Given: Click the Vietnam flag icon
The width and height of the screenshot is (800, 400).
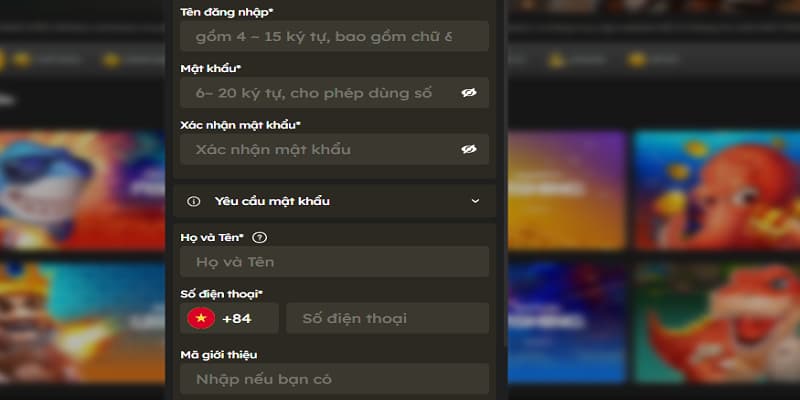Looking at the screenshot, I should (201, 318).
